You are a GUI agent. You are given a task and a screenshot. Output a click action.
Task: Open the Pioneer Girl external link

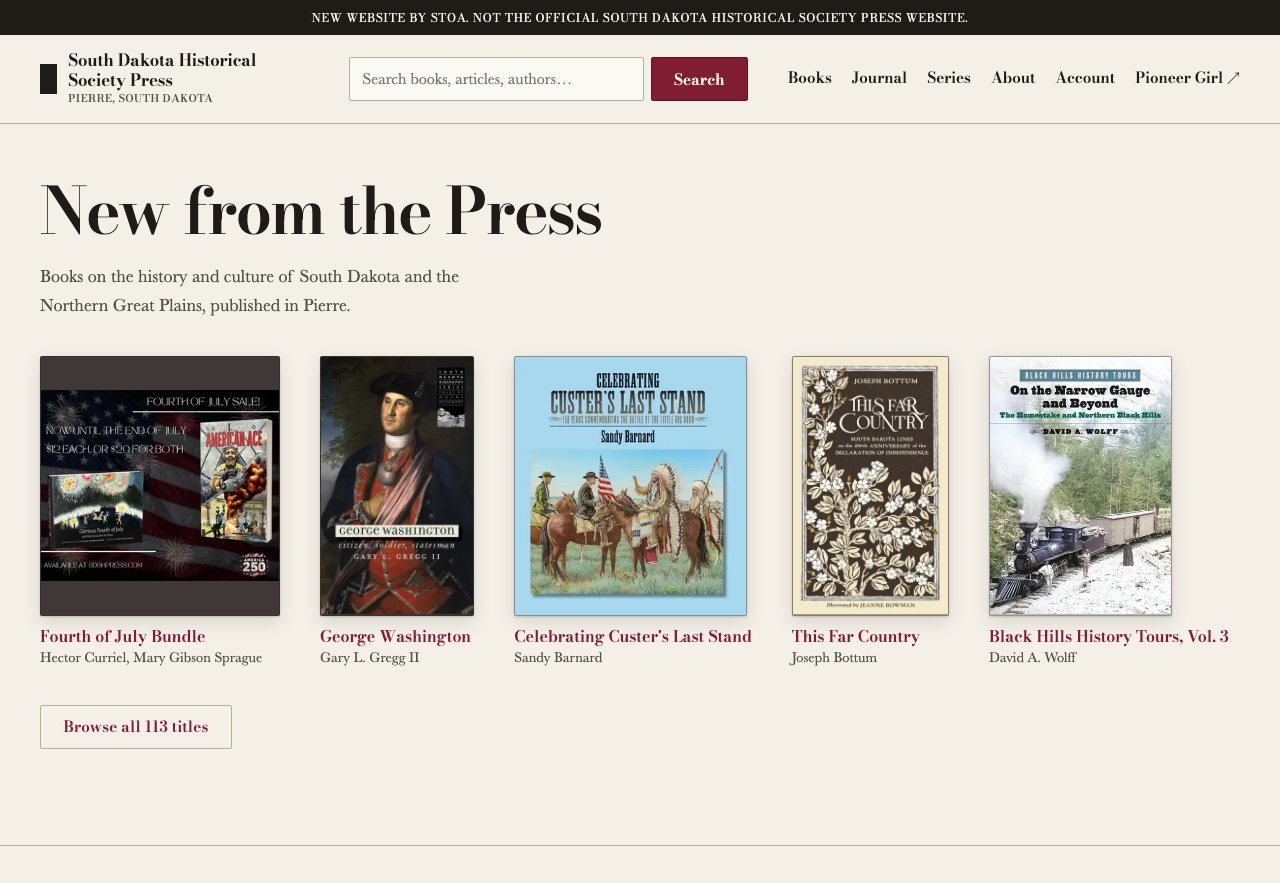pyautogui.click(x=1187, y=78)
